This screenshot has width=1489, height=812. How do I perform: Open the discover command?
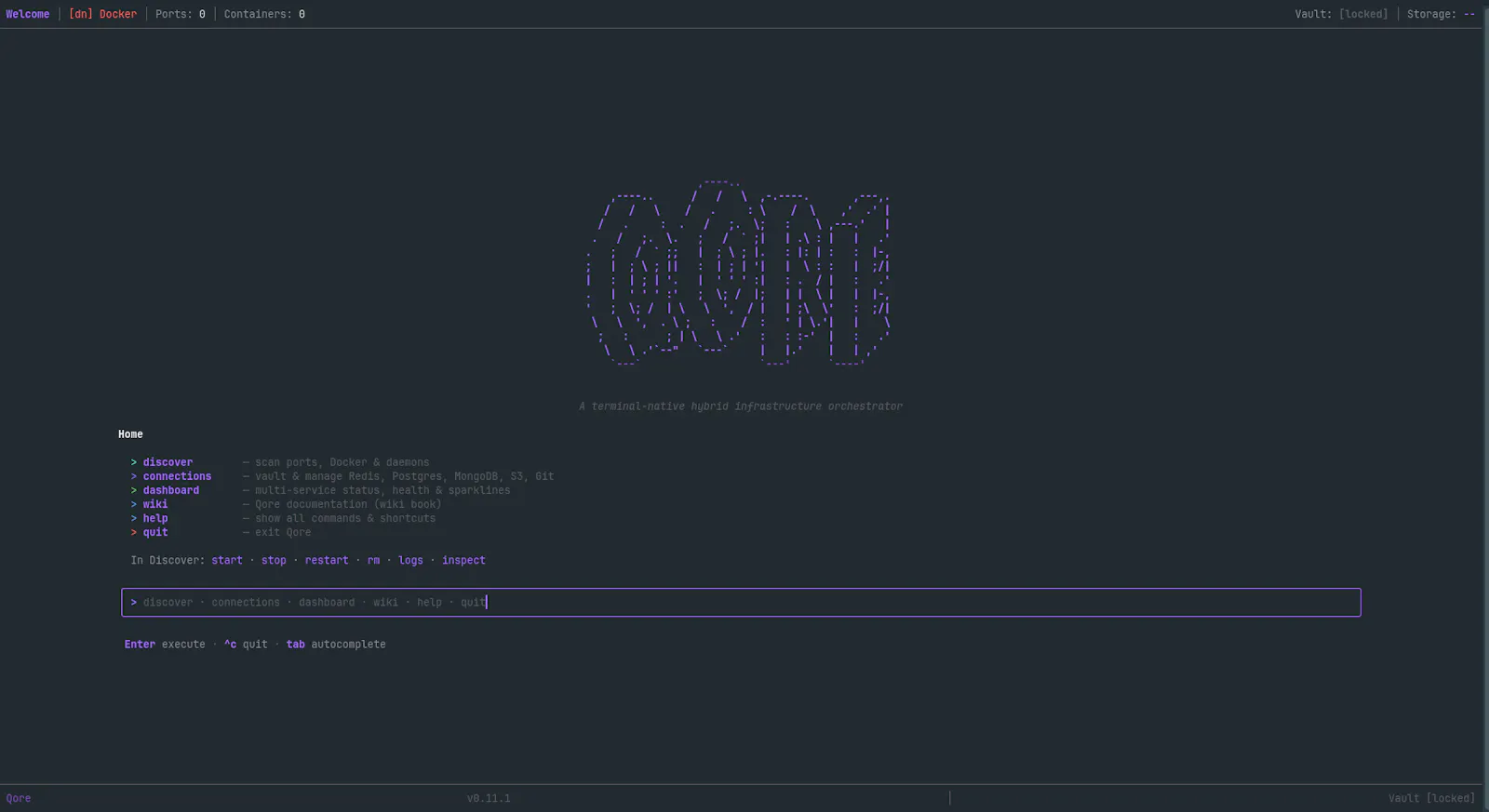tap(168, 462)
